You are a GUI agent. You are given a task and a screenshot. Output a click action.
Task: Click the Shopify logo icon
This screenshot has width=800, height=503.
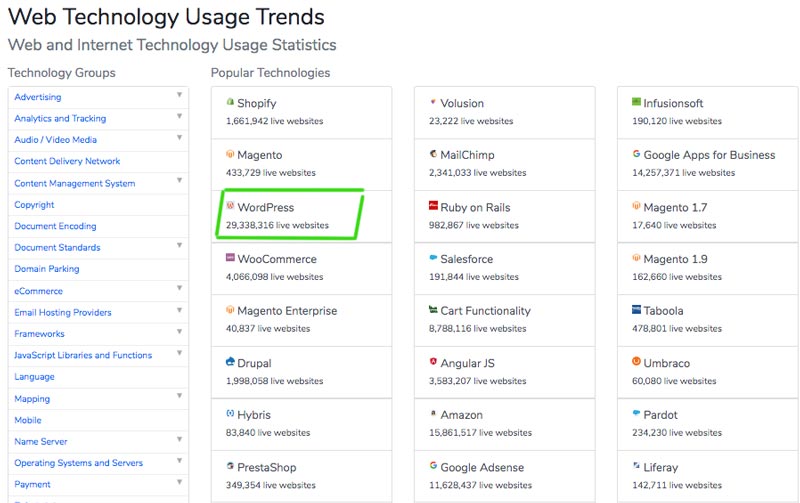pos(230,102)
